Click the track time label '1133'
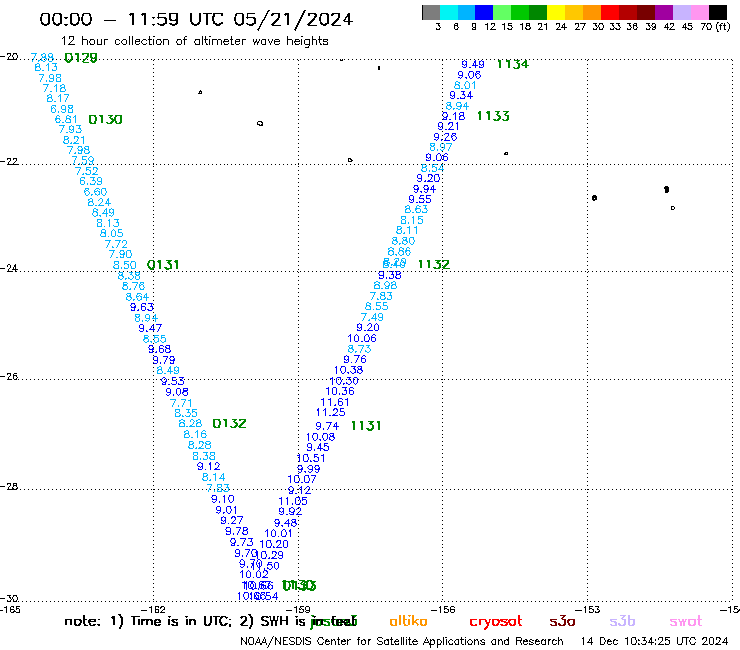740x650 pixels. tap(493, 116)
